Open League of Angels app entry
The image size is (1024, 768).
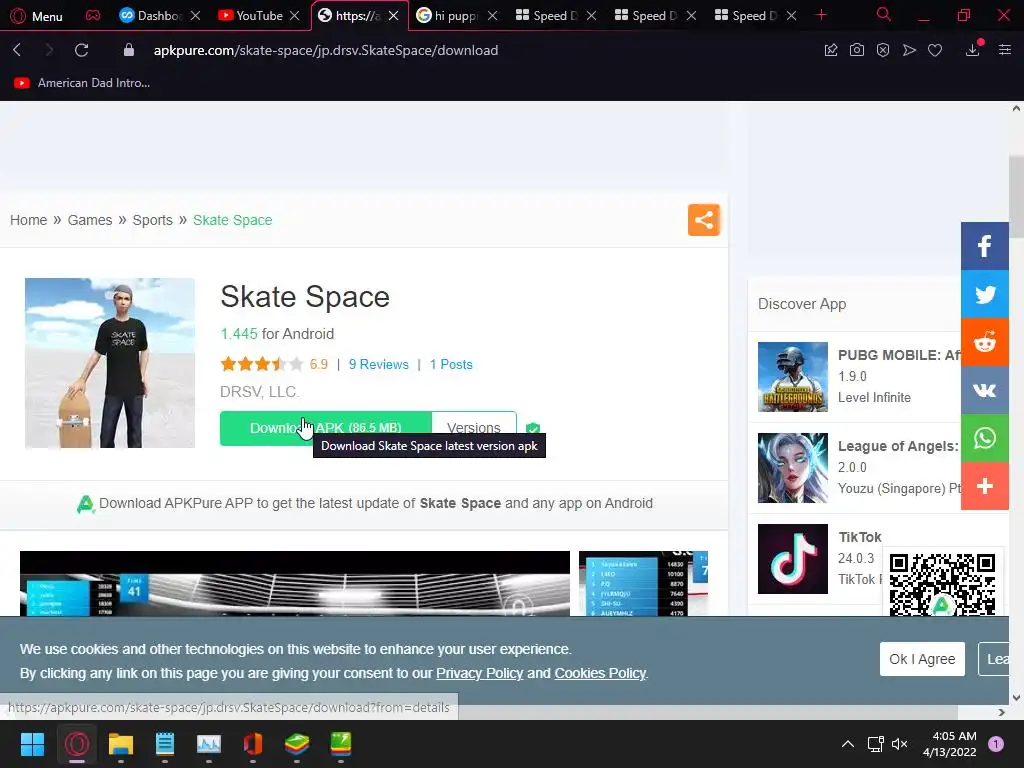859,468
